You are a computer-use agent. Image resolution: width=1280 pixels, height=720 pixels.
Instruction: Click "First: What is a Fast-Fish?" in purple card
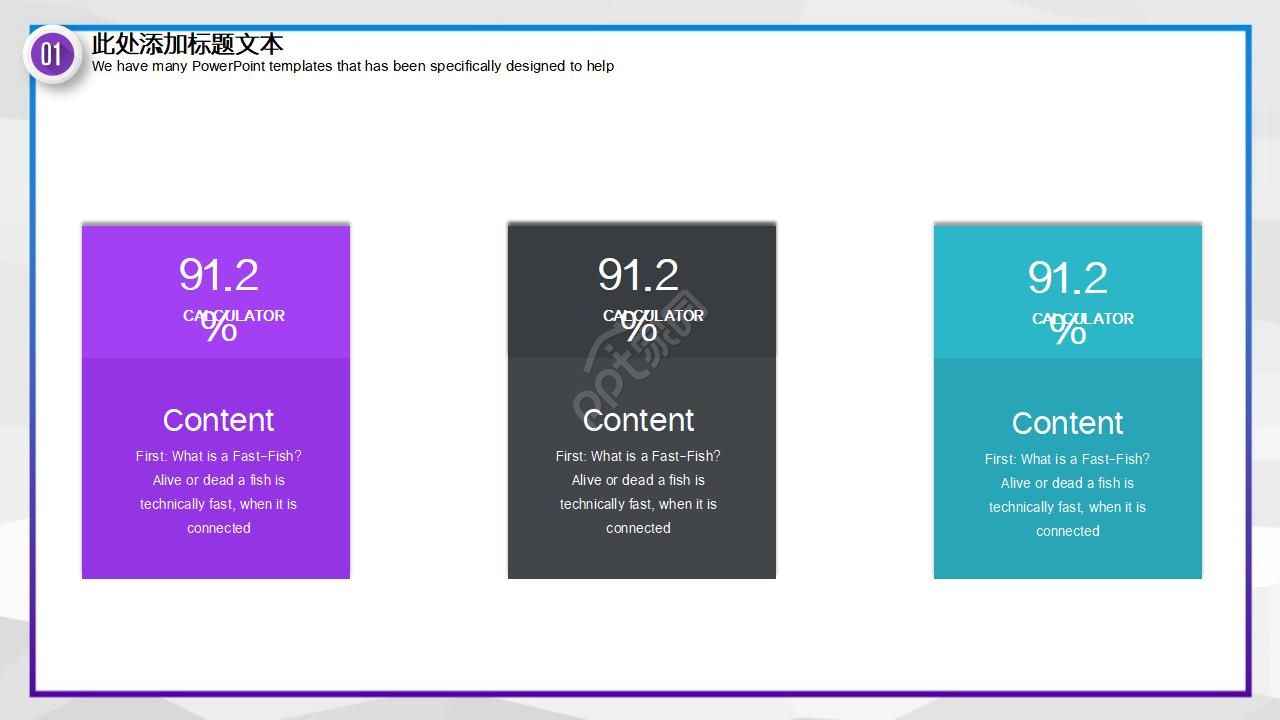(x=218, y=456)
